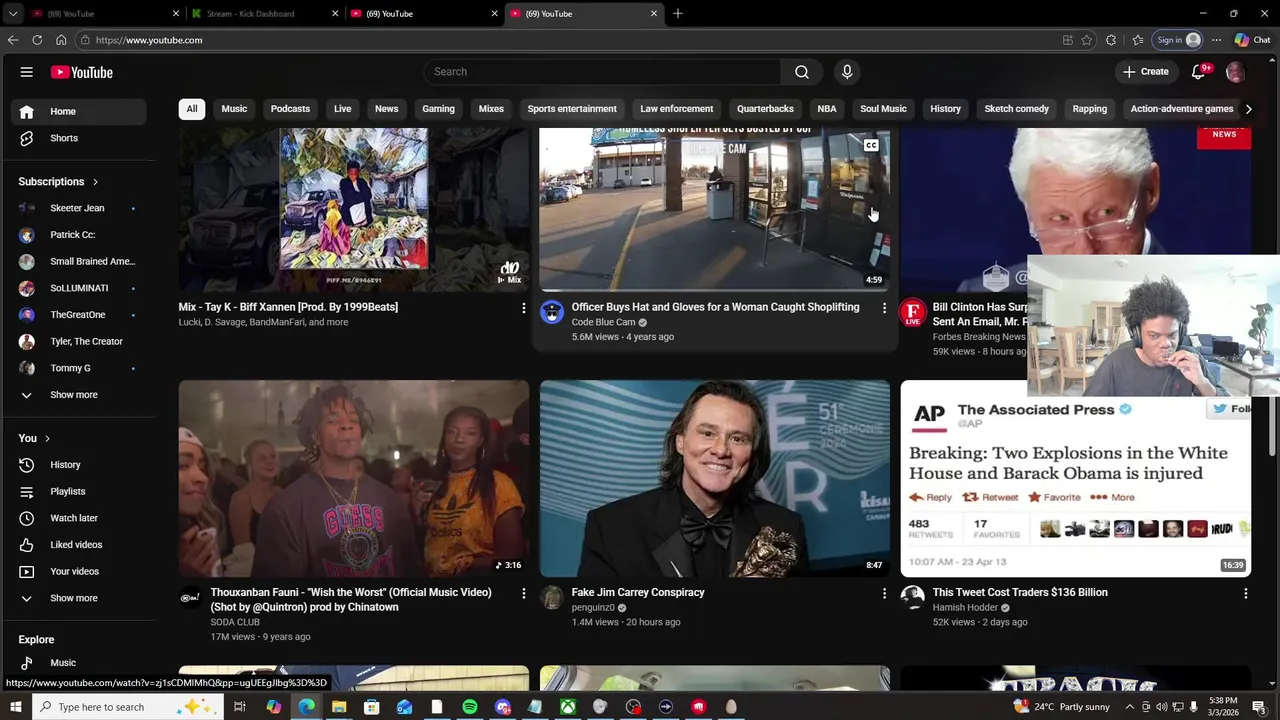Screen dimensions: 1280x720
Task: Click the browser home icon
Action: pos(61,40)
